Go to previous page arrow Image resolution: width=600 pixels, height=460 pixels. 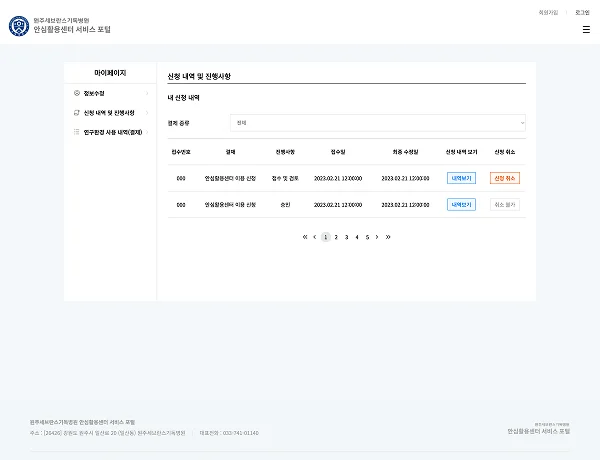pyautogui.click(x=315, y=237)
